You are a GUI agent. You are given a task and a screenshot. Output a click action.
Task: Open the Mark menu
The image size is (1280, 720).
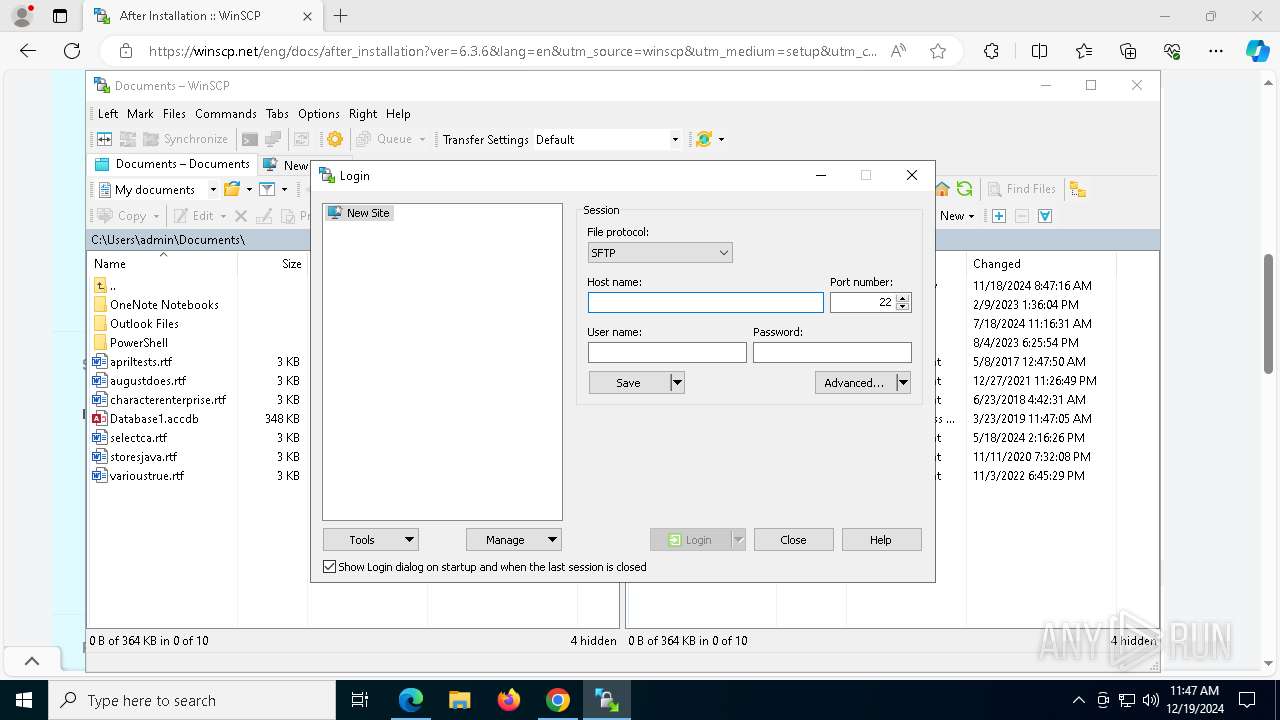(x=140, y=114)
